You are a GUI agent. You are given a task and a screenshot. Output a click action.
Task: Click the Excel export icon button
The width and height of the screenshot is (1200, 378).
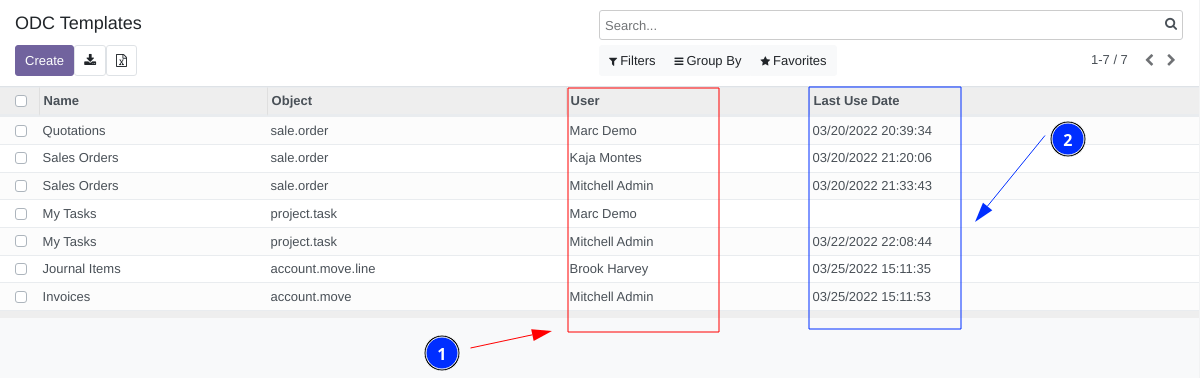[121, 60]
